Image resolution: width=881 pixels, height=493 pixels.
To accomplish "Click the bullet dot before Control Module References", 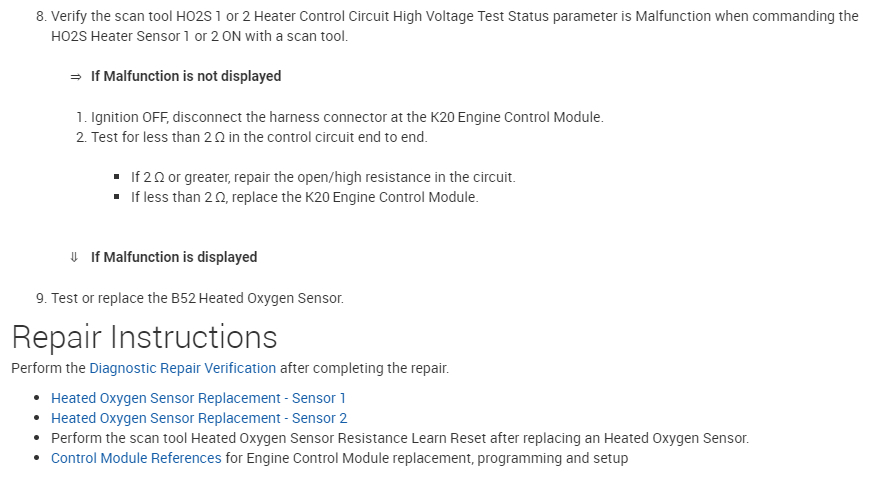I will [38, 458].
